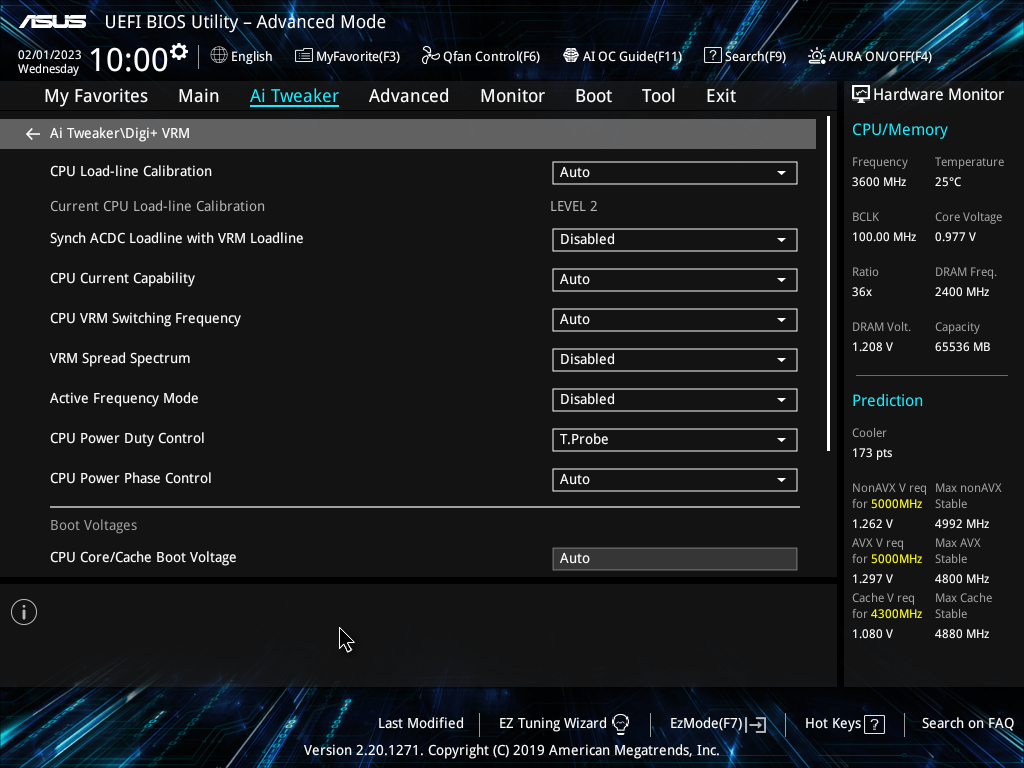Click the 1.208 V DRAM voltage value
1024x768 pixels.
click(x=872, y=347)
